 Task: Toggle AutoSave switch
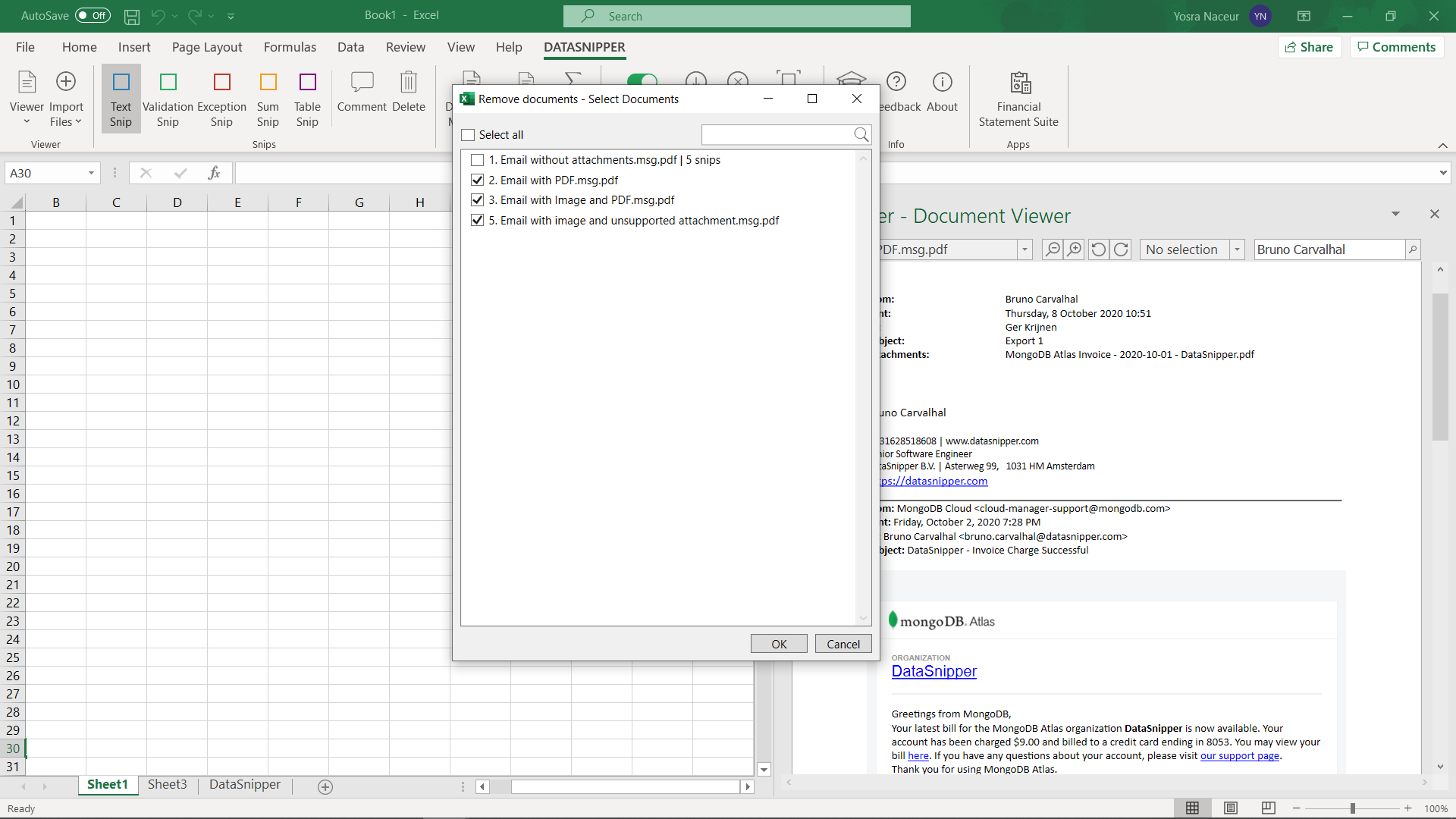(x=93, y=15)
